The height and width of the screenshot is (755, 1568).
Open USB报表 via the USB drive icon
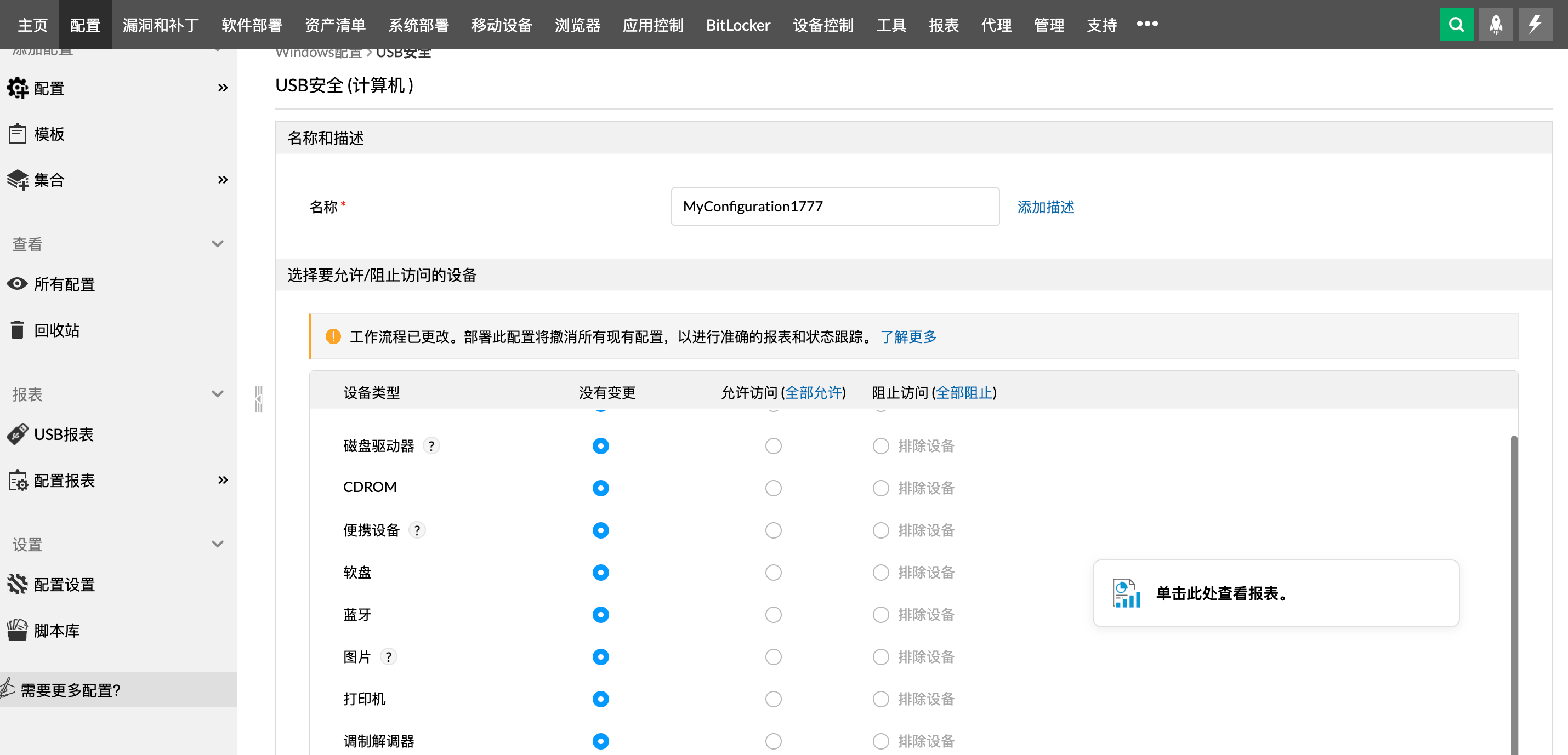(18, 434)
